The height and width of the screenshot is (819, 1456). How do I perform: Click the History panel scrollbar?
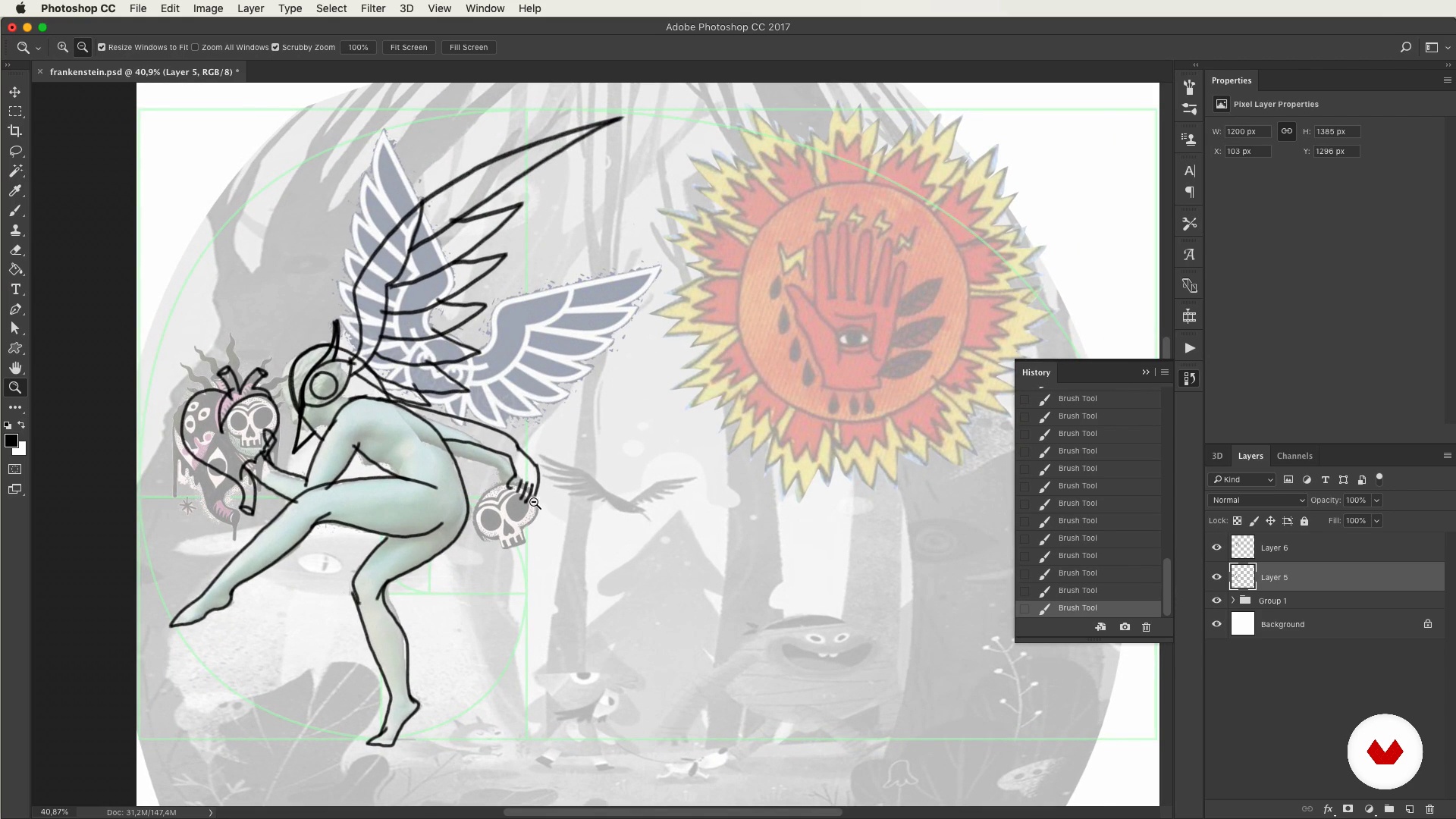tap(1167, 586)
